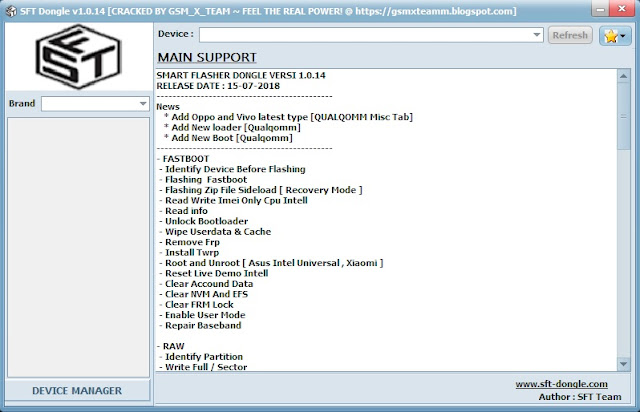The image size is (640, 412).
Task: Click the scrollbar down arrow
Action: [623, 364]
